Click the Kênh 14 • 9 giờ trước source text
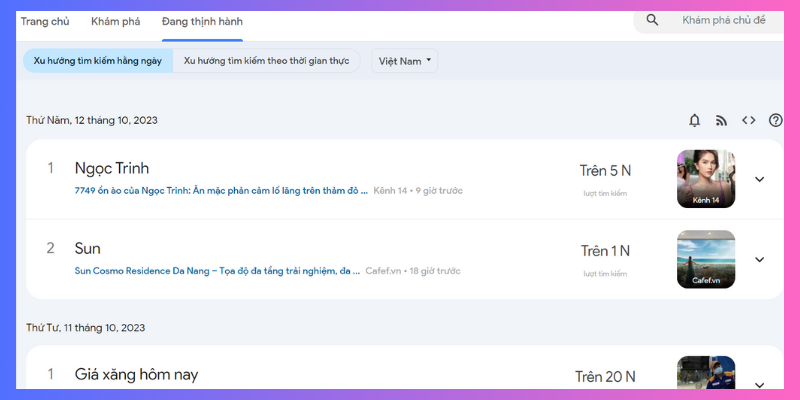 [x=418, y=191]
